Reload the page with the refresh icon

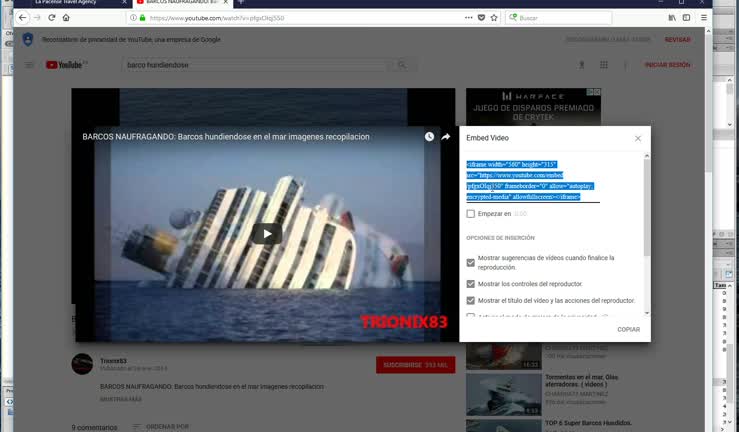coord(52,17)
